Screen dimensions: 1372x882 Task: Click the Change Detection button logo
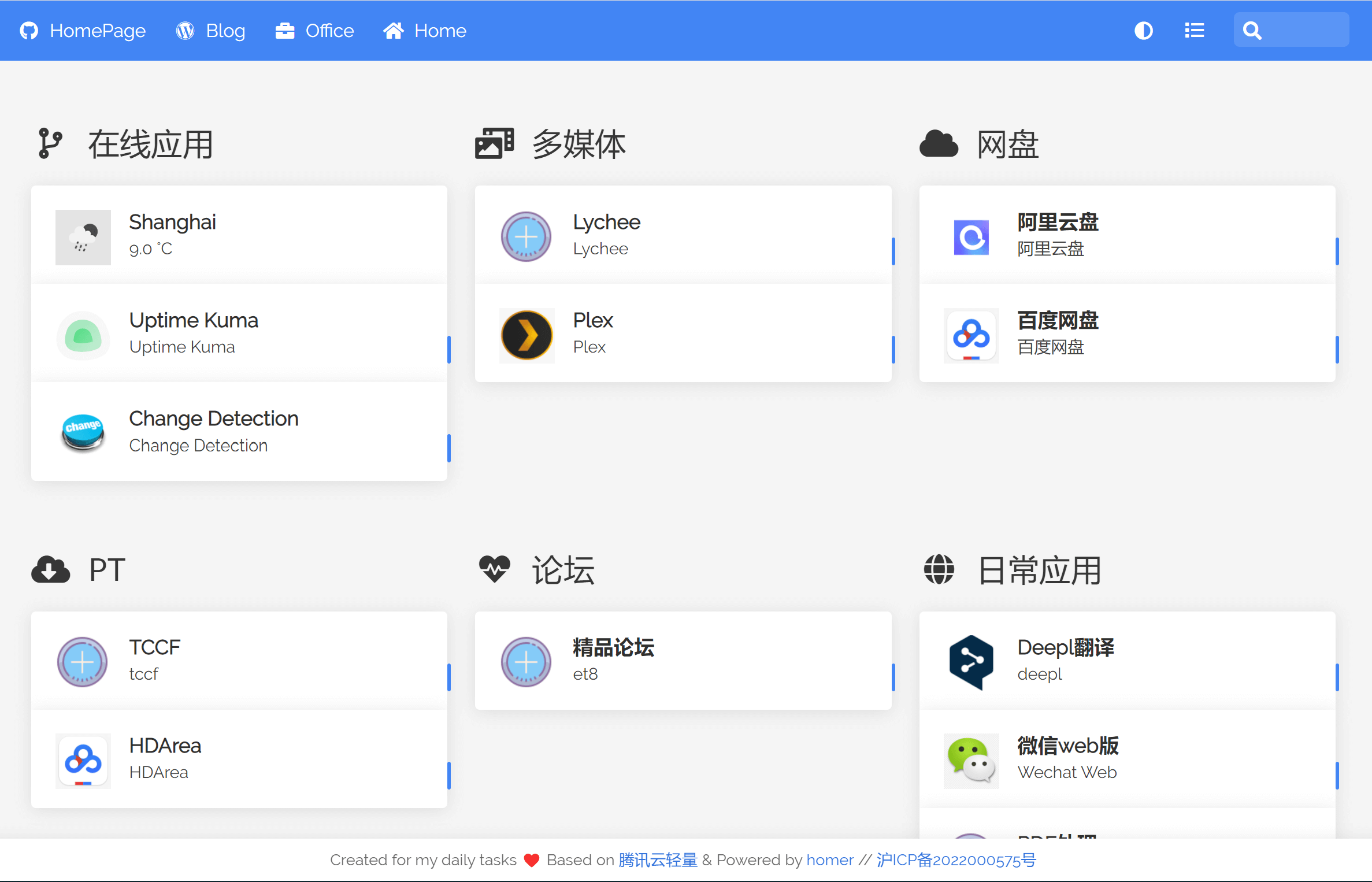coord(83,433)
